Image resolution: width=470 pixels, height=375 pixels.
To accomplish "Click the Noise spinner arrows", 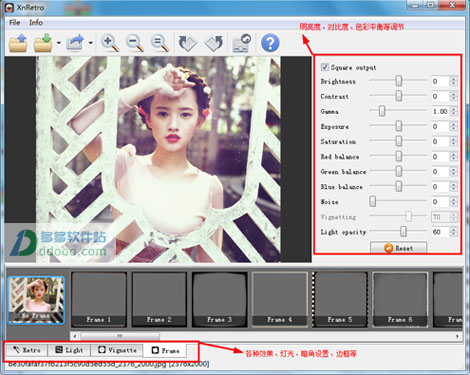I will pos(453,202).
